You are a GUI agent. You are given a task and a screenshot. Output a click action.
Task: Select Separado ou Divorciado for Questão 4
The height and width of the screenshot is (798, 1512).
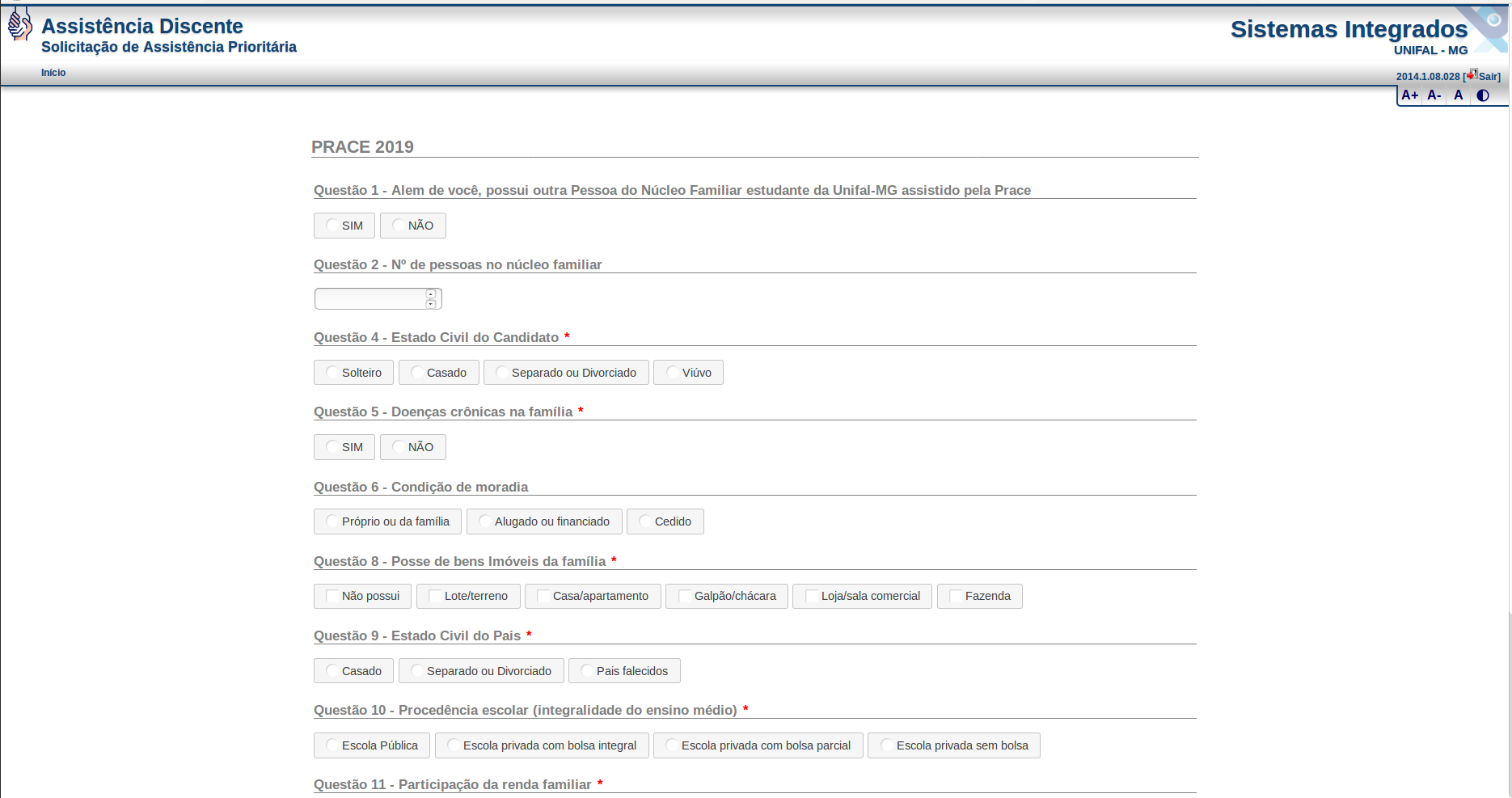coord(566,373)
